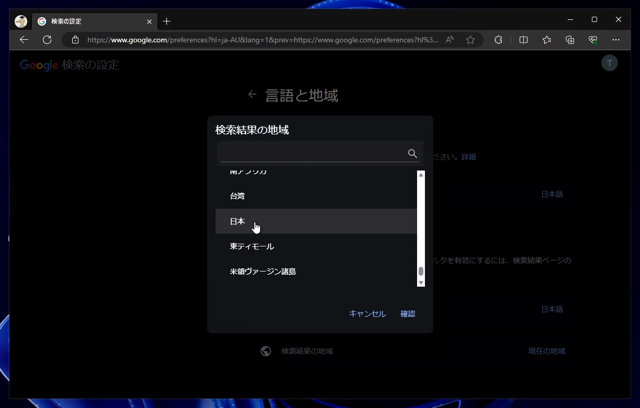Add page to favorites star icon
Viewport: 640px width, 408px height.
coord(470,40)
